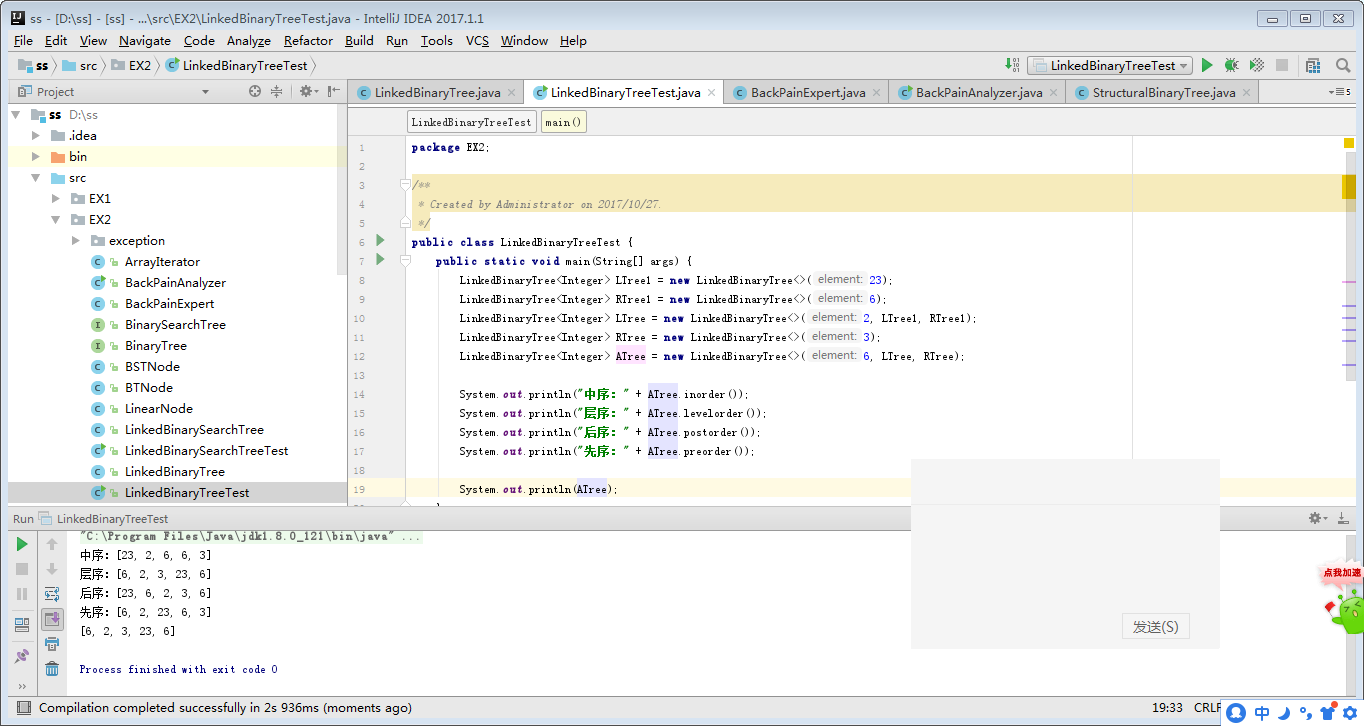Switch to LinkedBinaryTree.java tab
This screenshot has width=1364, height=726.
pyautogui.click(x=437, y=92)
